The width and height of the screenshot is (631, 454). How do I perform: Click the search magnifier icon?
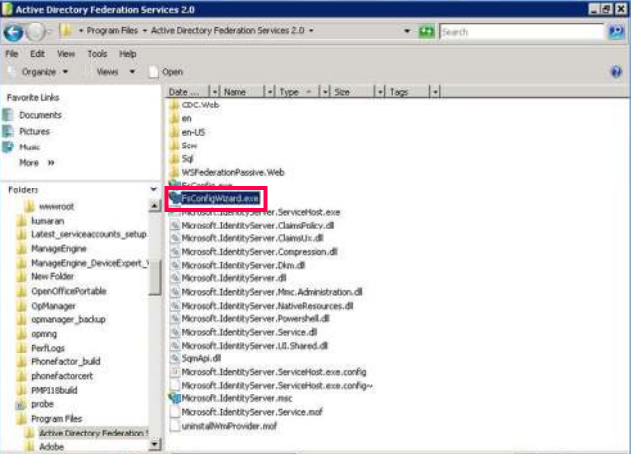tap(616, 31)
